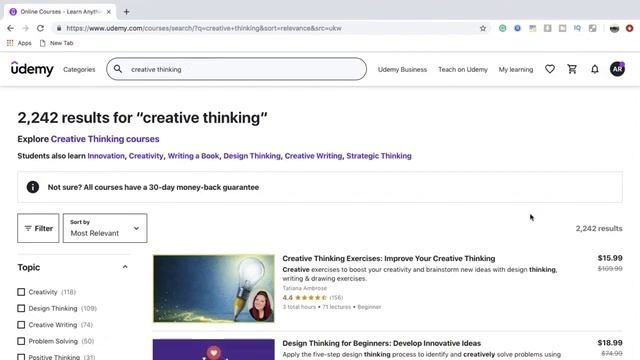
Task: Open Design Thinking for Beginners course title
Action: (382, 343)
